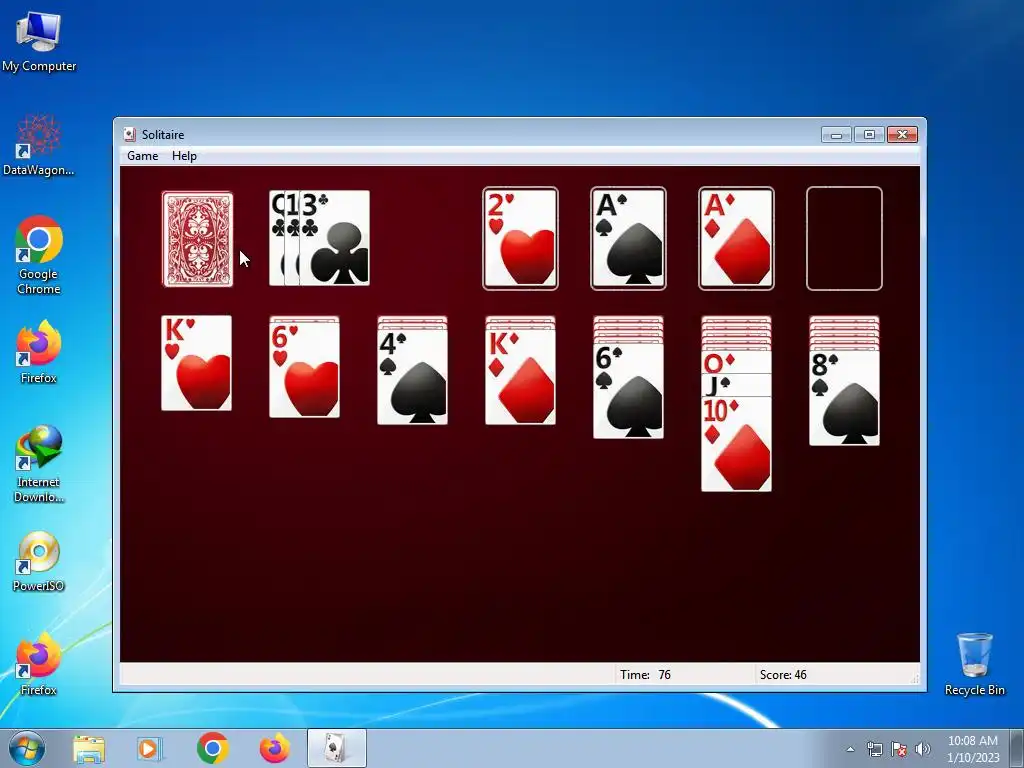Select the lower Firefox desktop shortcut
Viewport: 1024px width, 768px height.
(39, 664)
